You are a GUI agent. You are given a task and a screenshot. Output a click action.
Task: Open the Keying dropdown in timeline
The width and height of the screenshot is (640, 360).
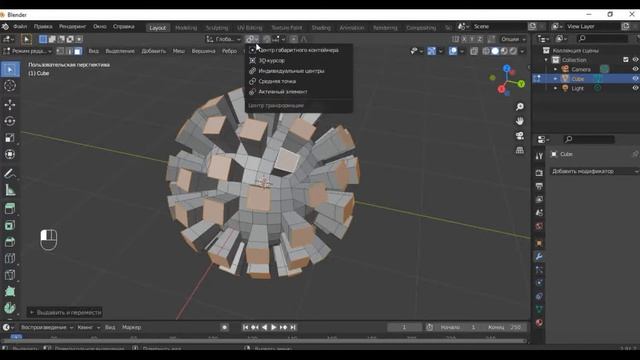89,327
